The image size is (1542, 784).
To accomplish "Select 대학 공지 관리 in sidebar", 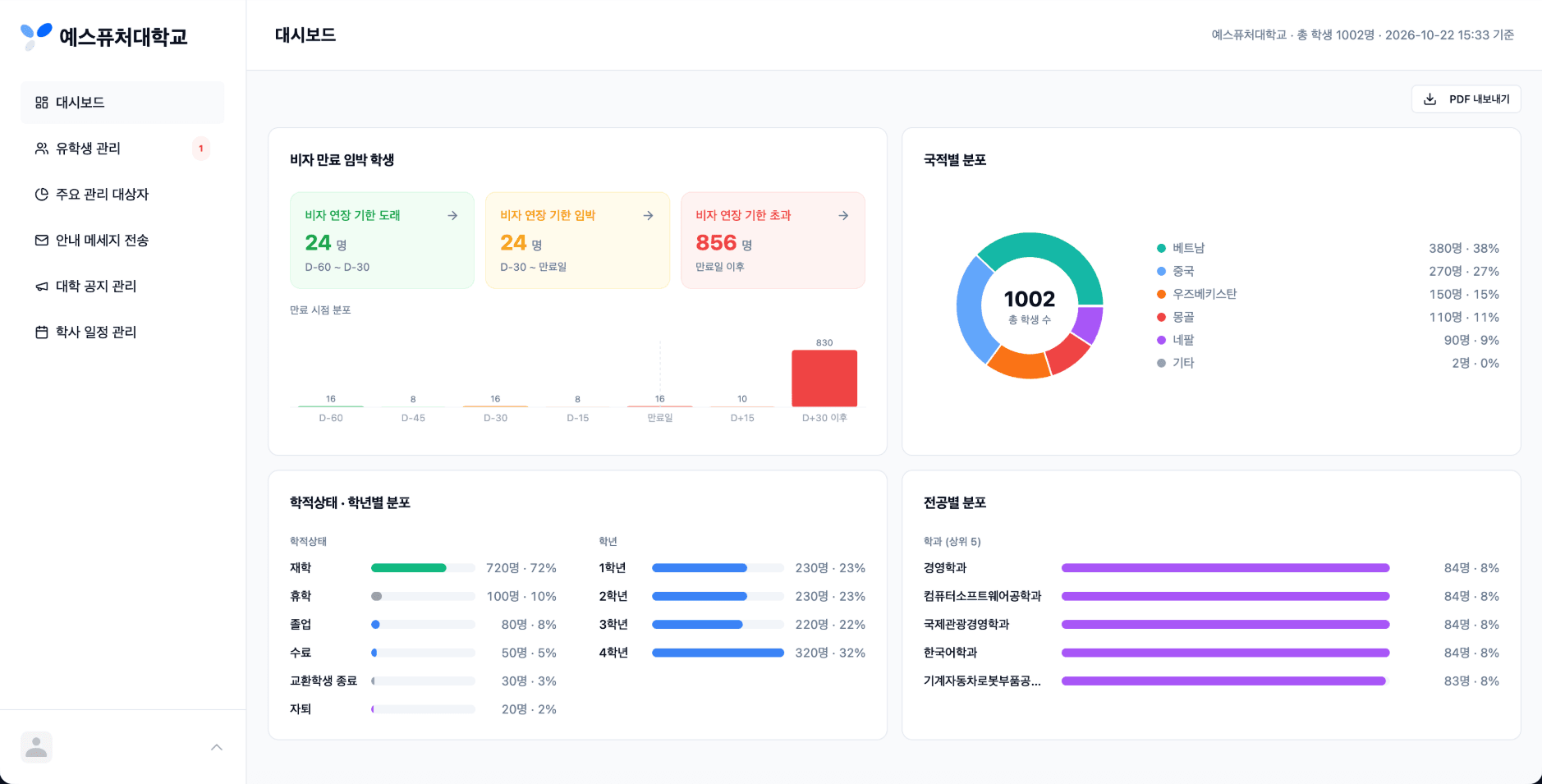I will pyautogui.click(x=122, y=287).
